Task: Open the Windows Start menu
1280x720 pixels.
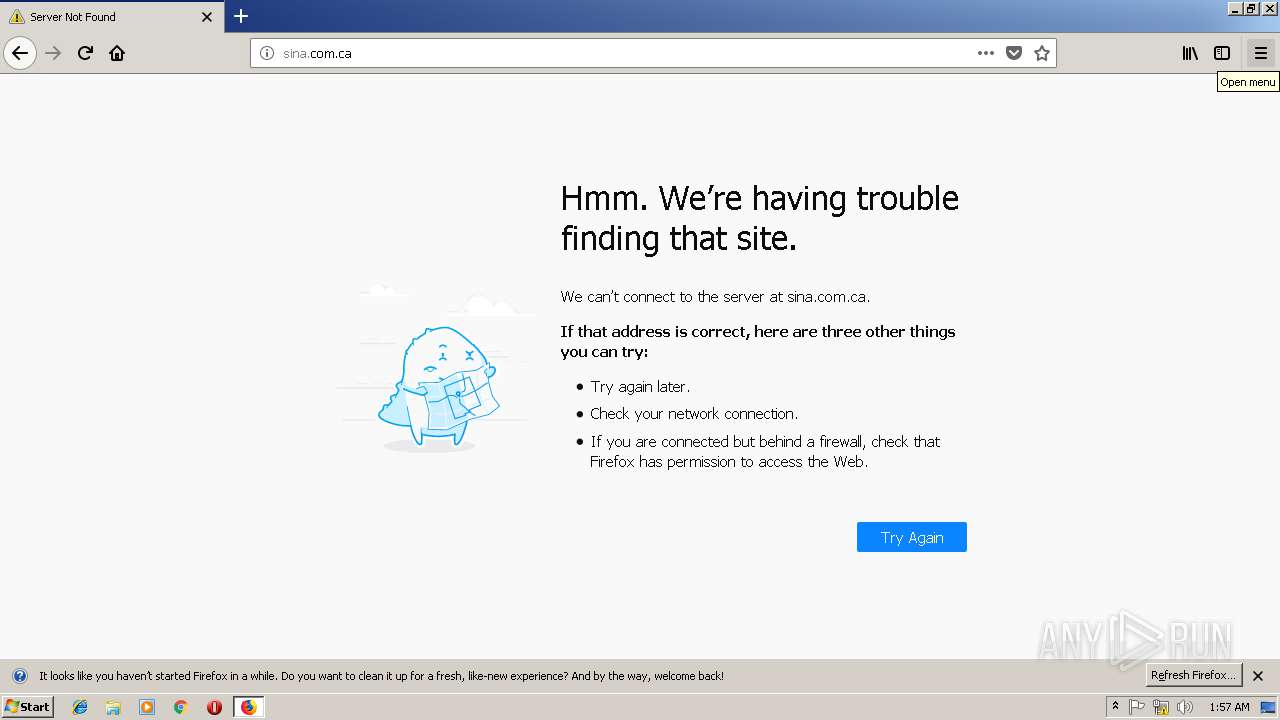Action: click(x=28, y=706)
